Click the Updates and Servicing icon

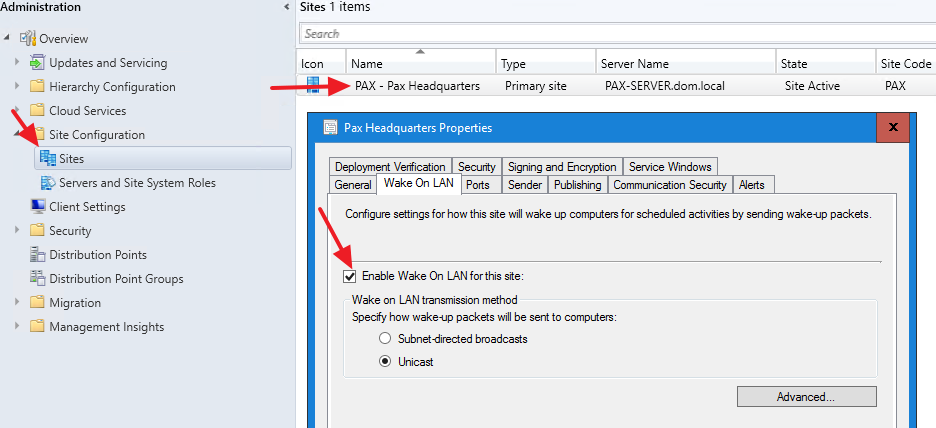[x=37, y=62]
